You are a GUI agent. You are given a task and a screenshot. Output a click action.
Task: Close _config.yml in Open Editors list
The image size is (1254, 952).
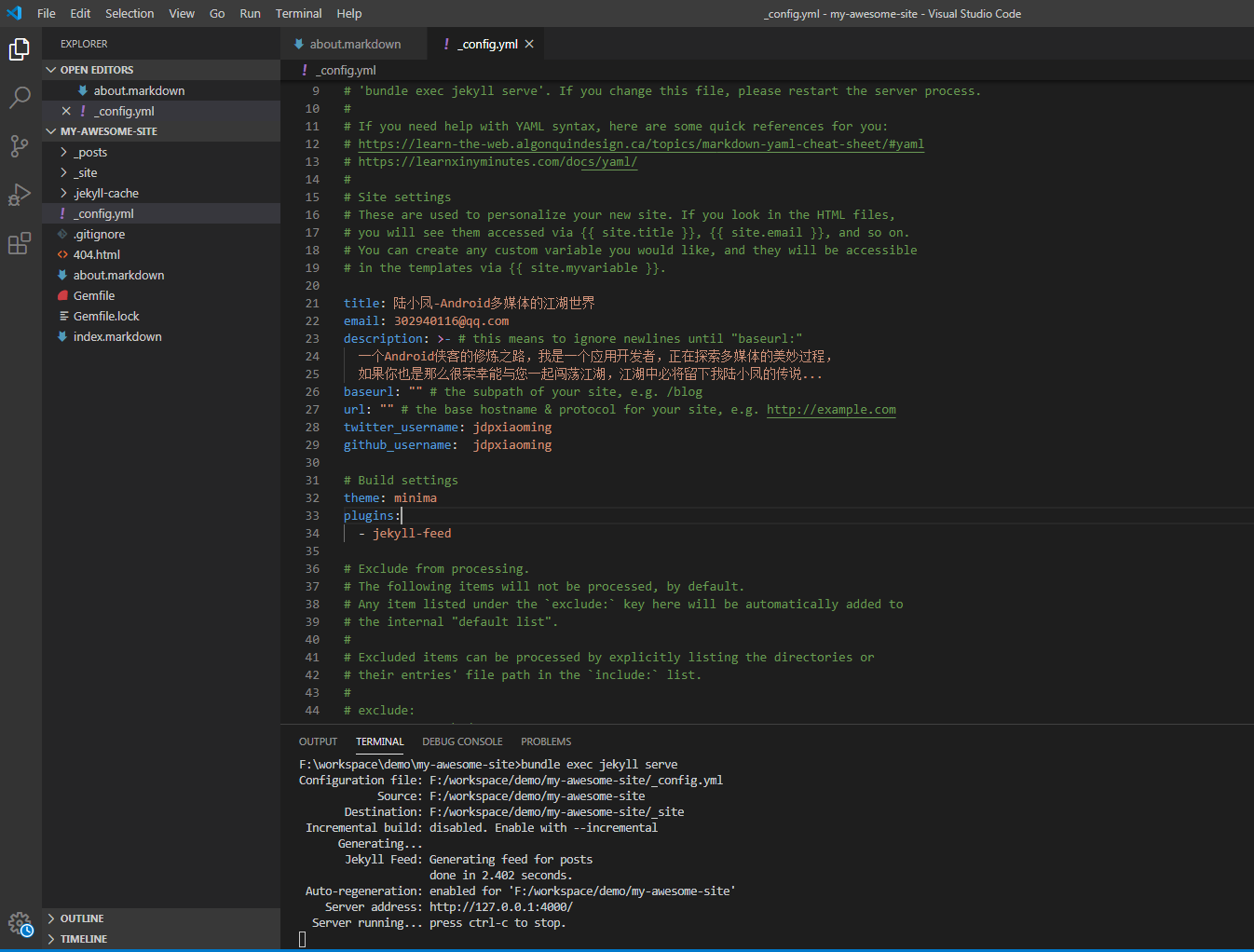[x=66, y=111]
